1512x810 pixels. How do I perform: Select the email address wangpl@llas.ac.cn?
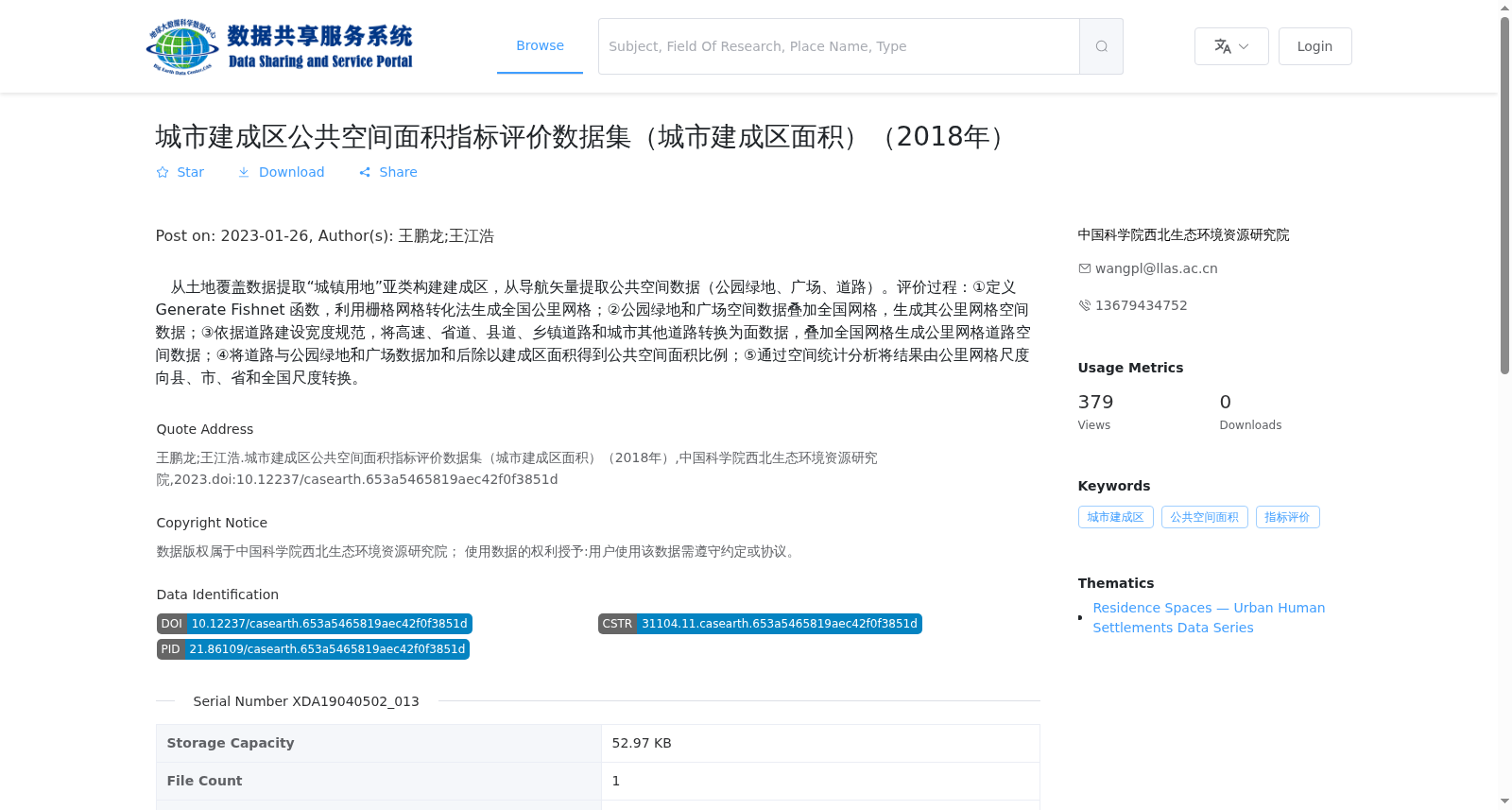click(x=1157, y=268)
